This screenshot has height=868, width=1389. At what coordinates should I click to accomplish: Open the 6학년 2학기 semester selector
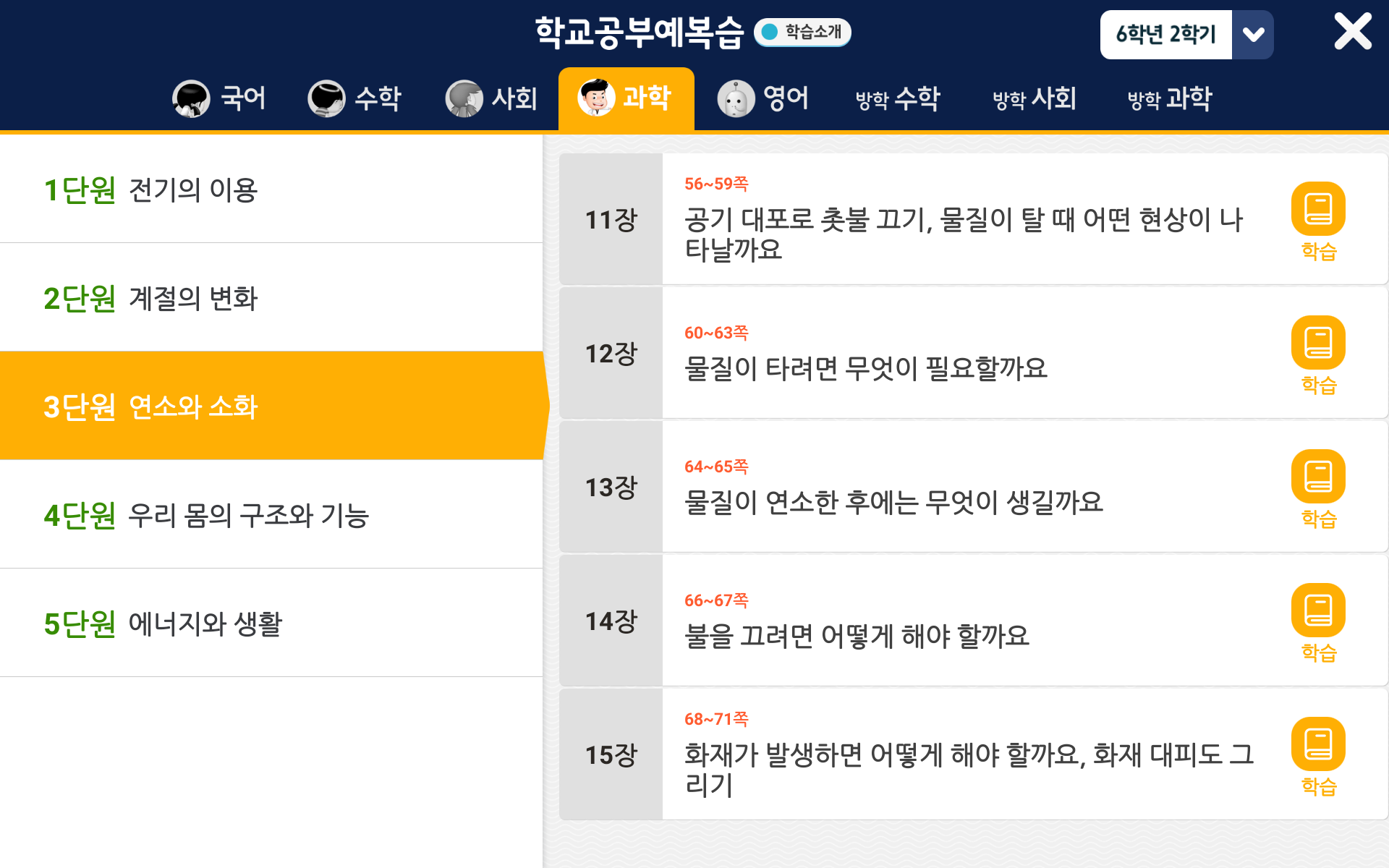point(1165,35)
